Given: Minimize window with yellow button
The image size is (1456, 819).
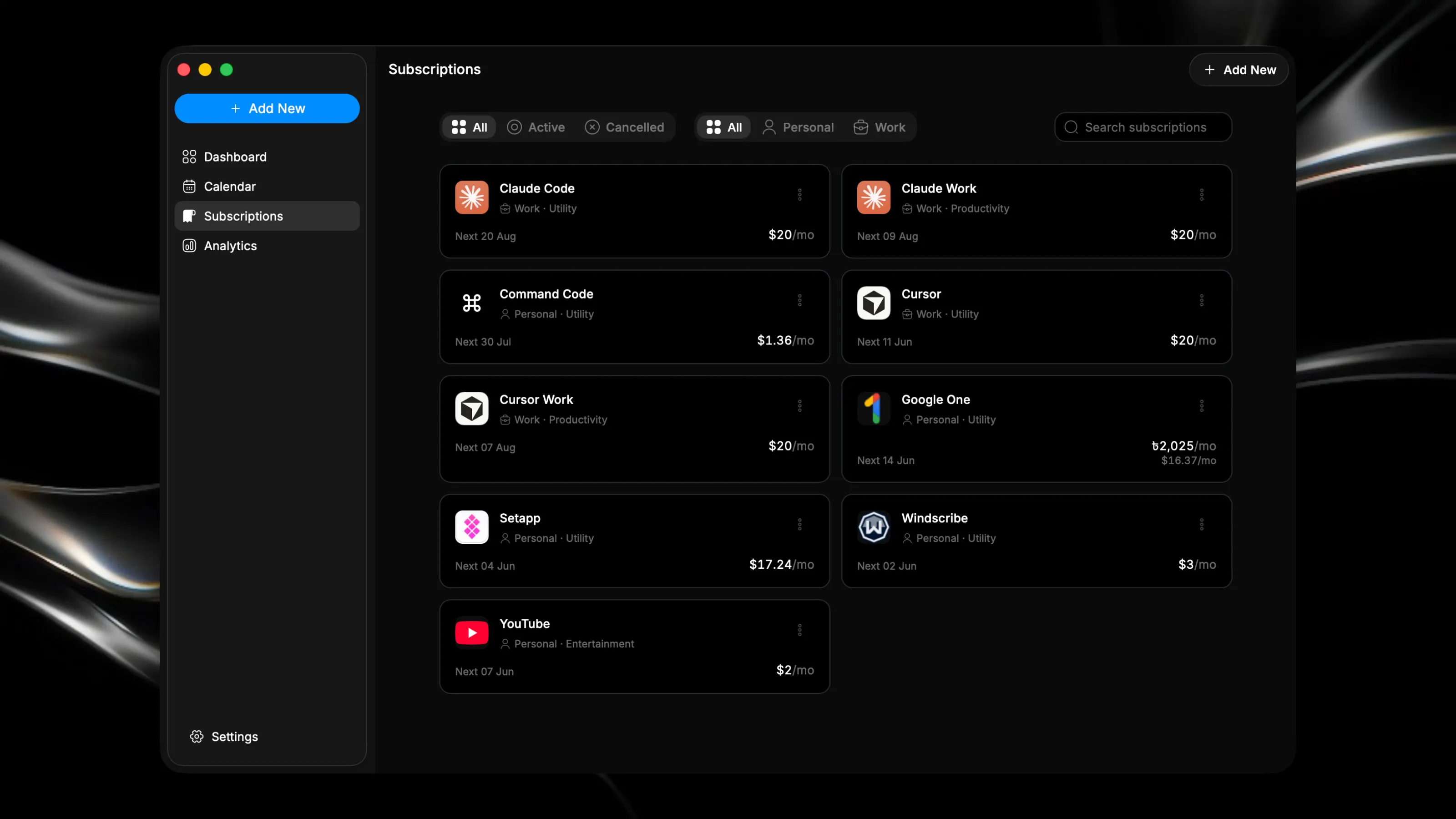Looking at the screenshot, I should [205, 70].
